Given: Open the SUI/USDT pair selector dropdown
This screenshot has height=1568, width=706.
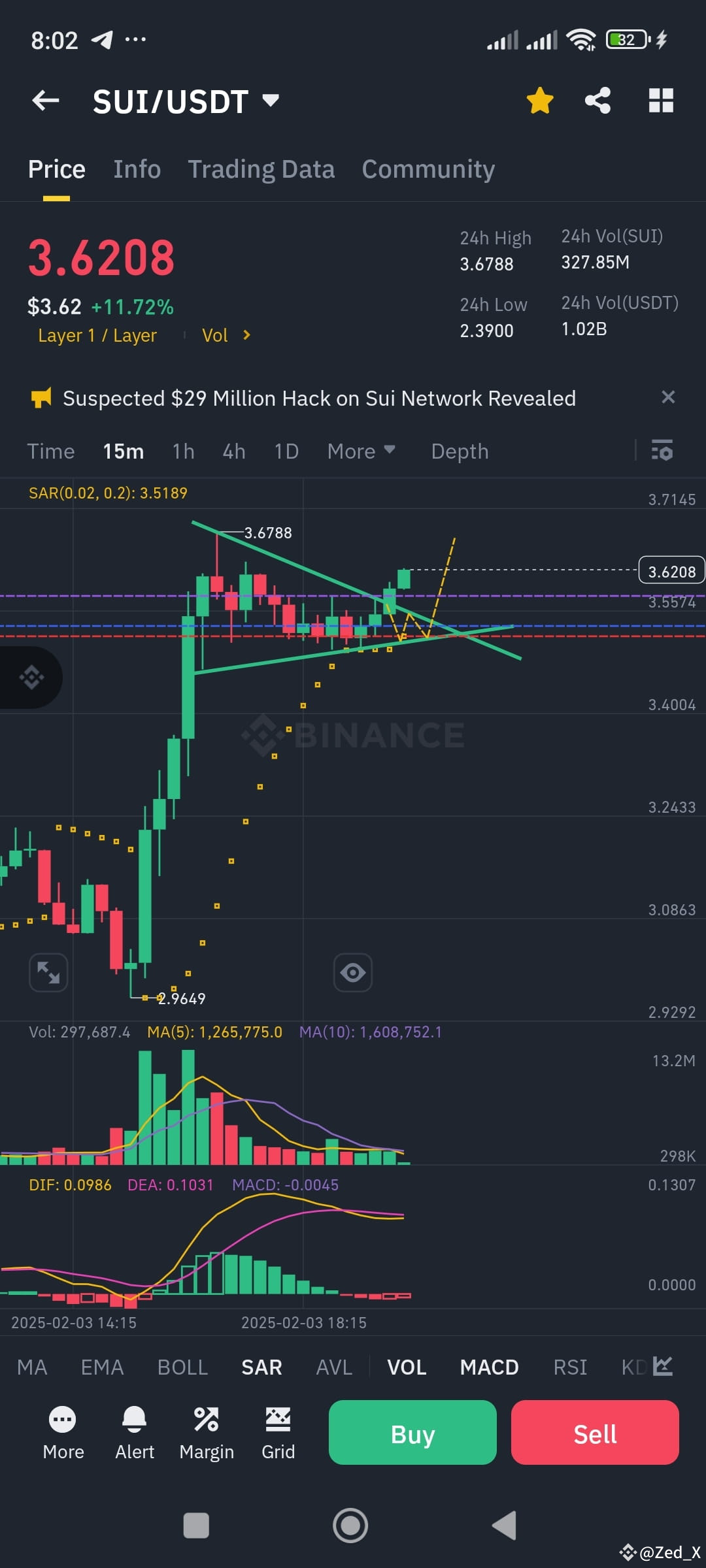Looking at the screenshot, I should coord(186,101).
